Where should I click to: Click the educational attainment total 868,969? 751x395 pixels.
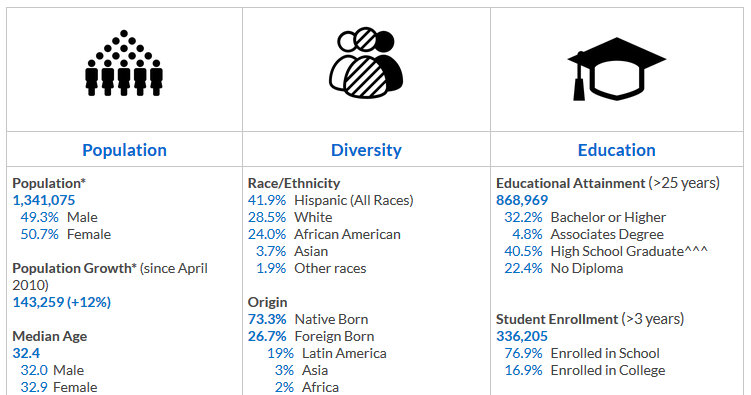522,200
